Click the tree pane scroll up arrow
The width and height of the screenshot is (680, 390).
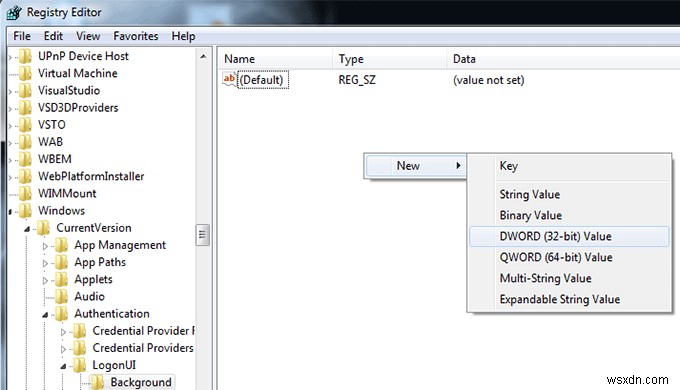click(x=203, y=56)
